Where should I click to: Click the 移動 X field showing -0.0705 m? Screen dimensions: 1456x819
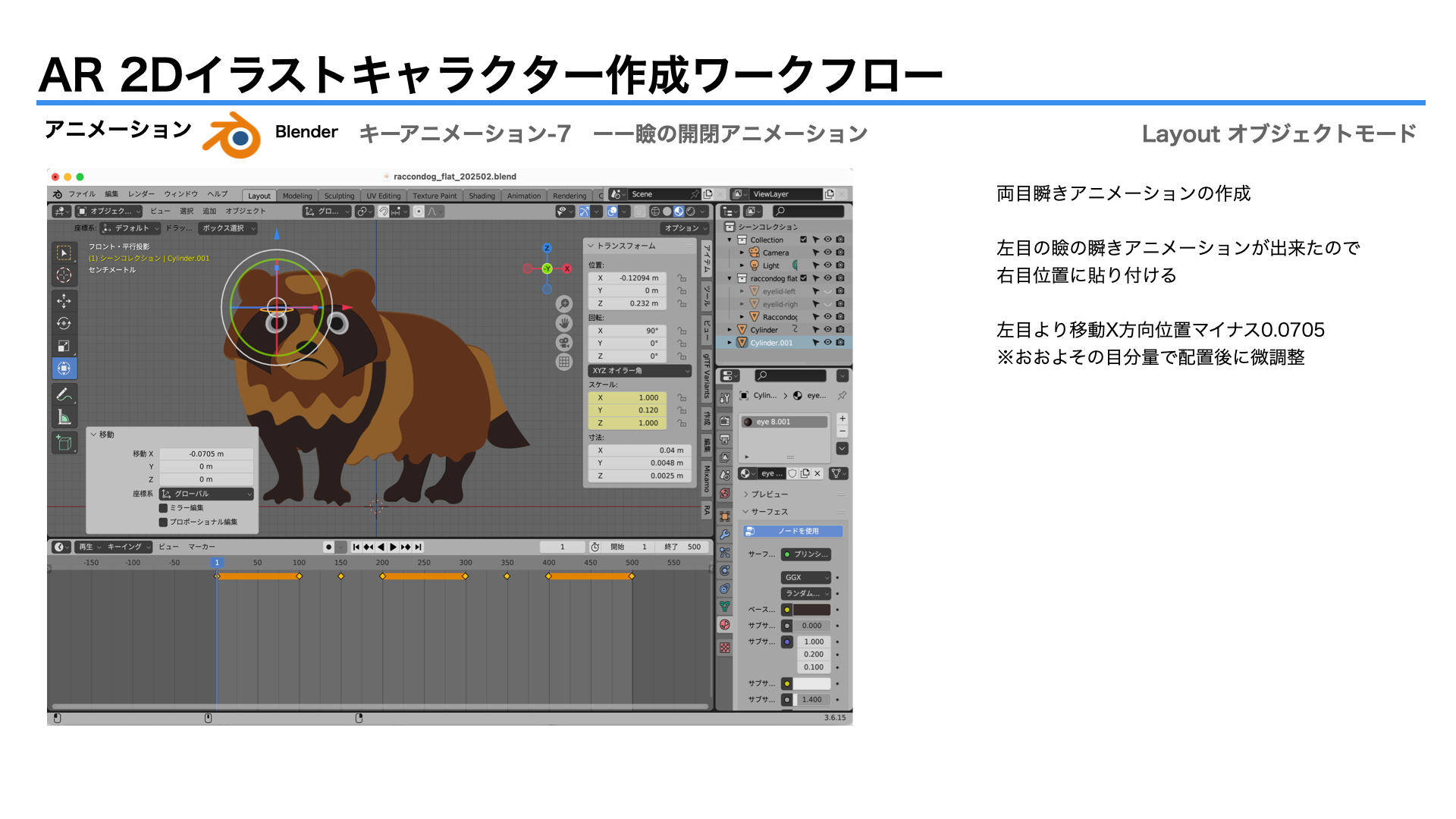click(206, 454)
